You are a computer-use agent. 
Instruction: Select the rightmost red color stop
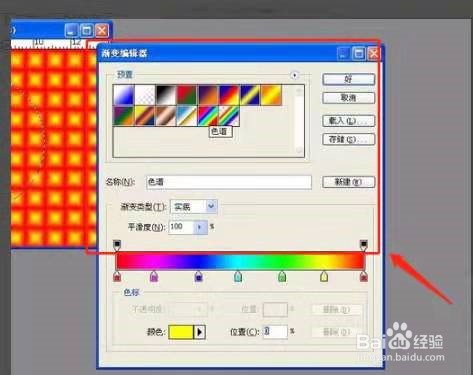364,276
